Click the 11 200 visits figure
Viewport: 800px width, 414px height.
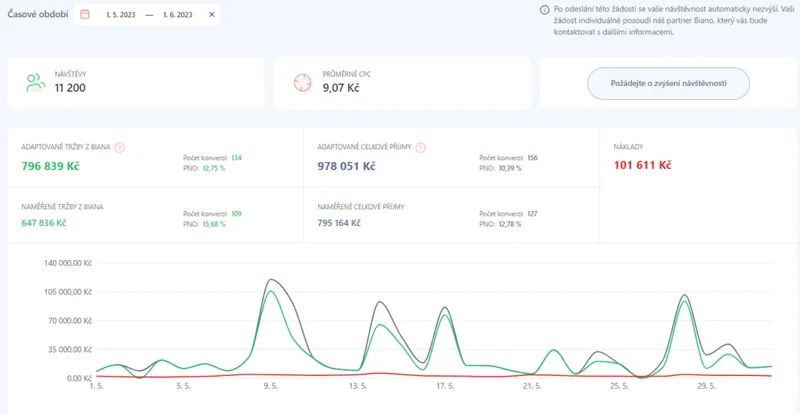[x=70, y=88]
